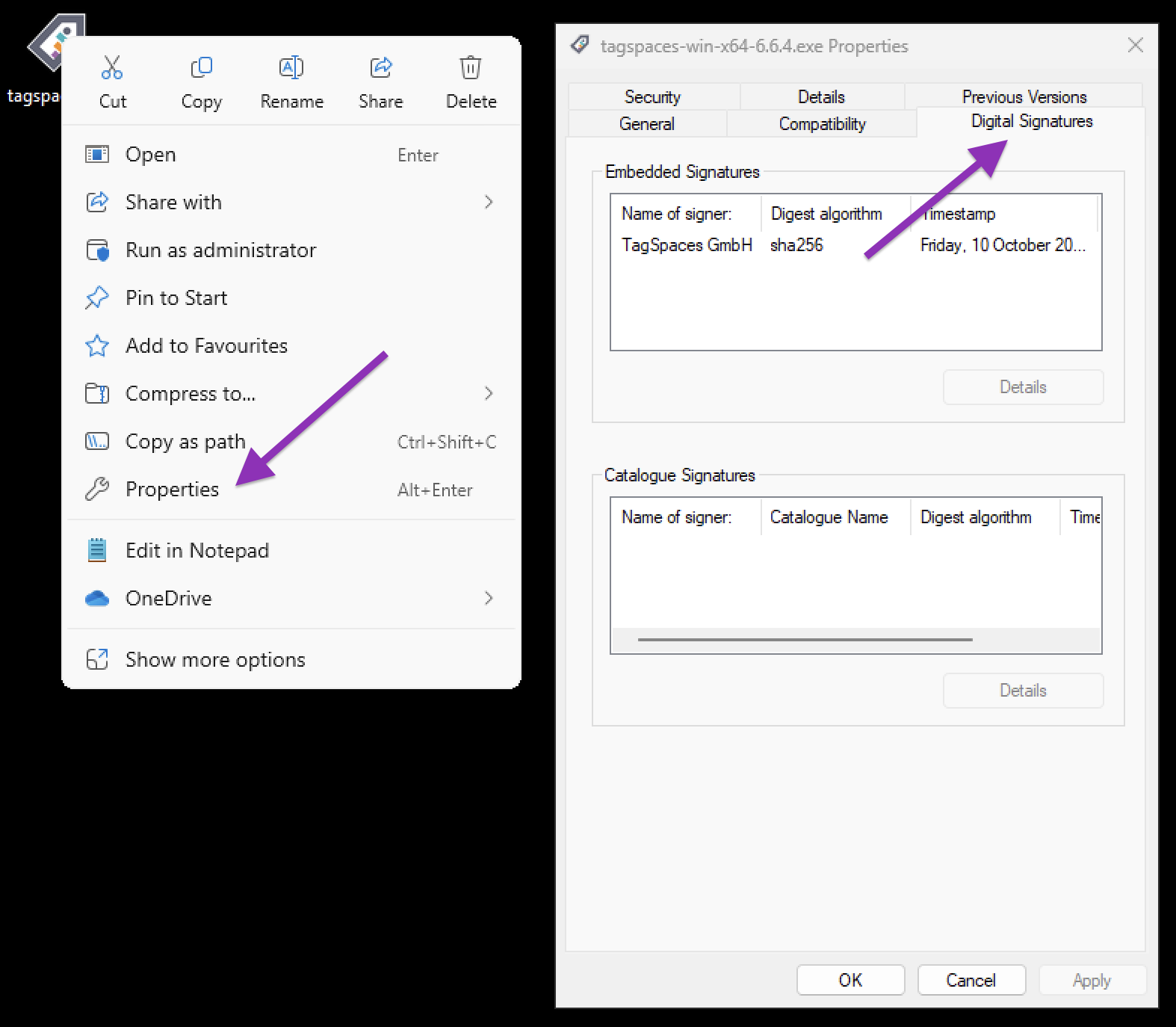The image size is (1176, 1027).
Task: Click the Cut scissors icon
Action: (112, 67)
